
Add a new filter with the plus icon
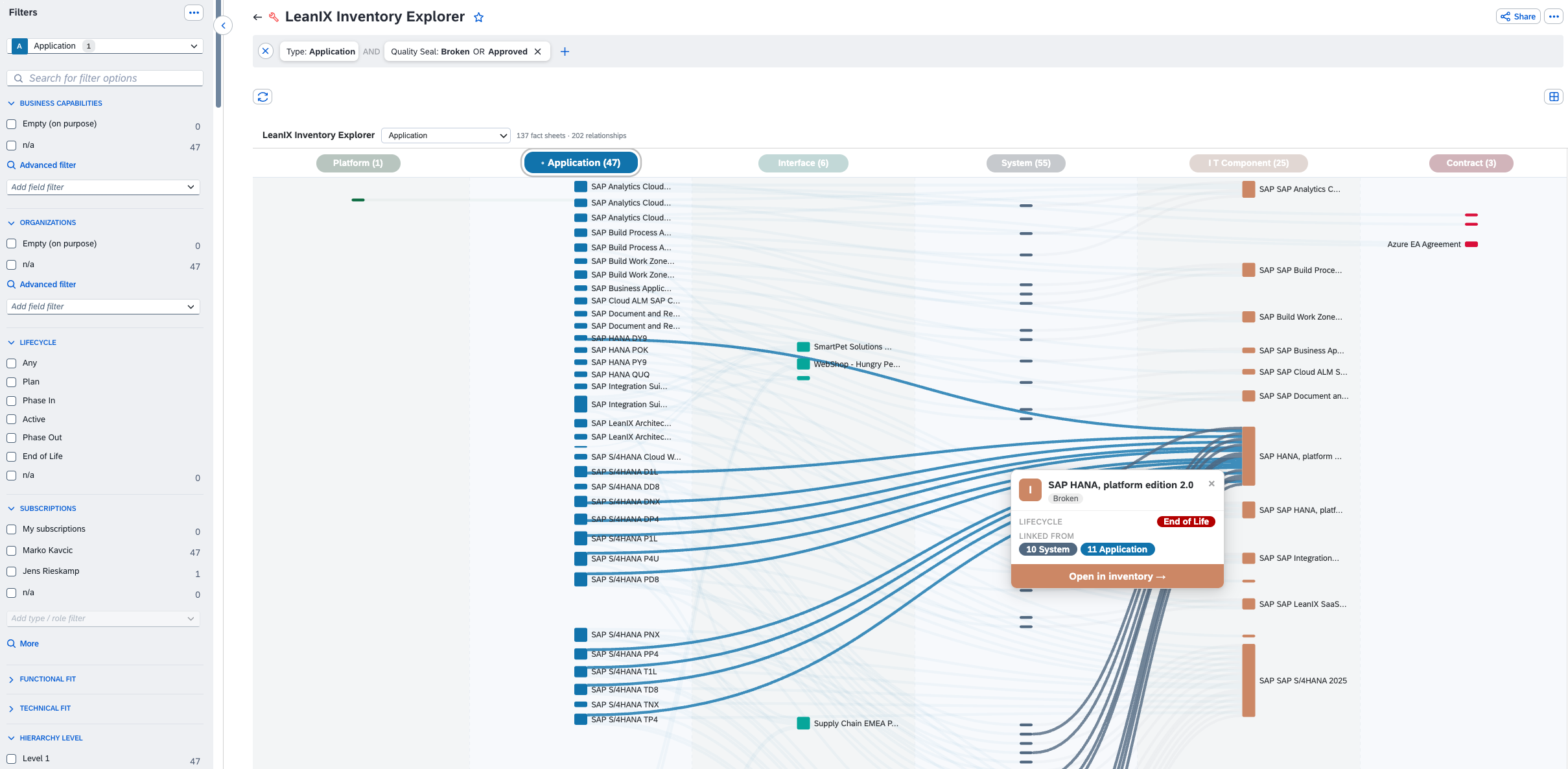tap(565, 52)
